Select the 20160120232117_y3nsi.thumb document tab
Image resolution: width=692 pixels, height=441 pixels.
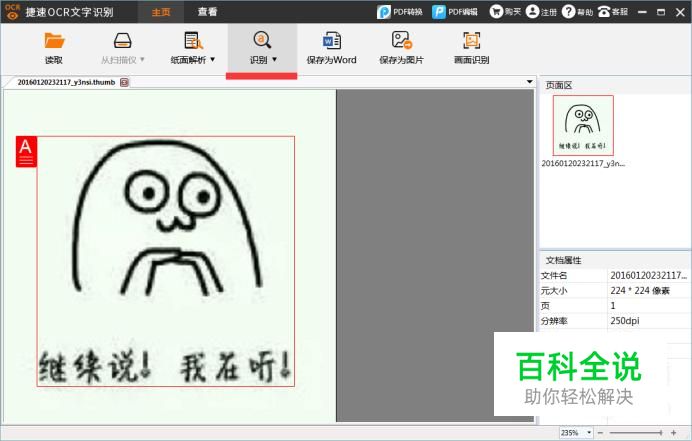(x=66, y=83)
